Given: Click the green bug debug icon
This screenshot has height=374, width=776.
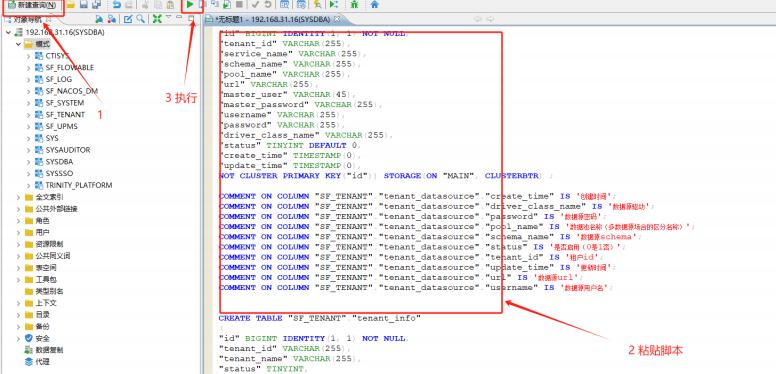Looking at the screenshot, I should tap(355, 4).
